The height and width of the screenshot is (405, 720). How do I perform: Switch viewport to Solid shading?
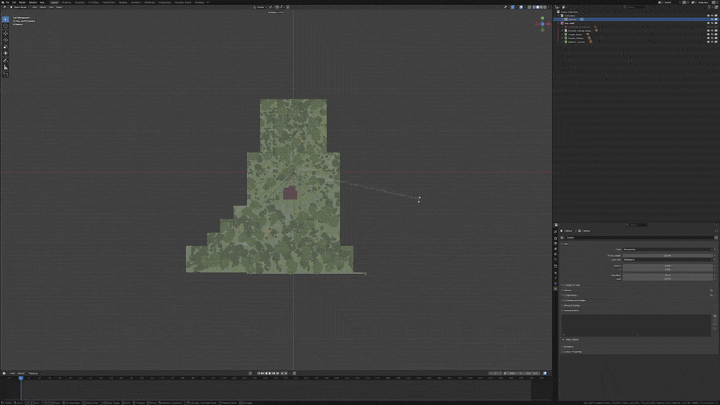click(x=538, y=7)
